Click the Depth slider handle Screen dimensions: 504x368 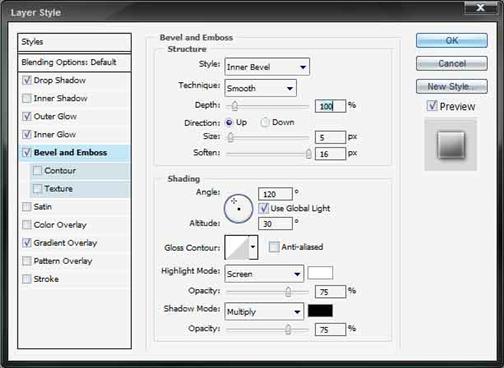235,106
